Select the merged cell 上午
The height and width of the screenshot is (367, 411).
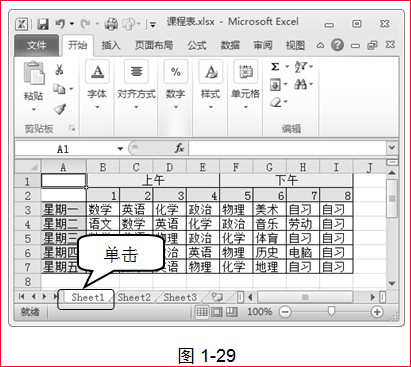tap(153, 180)
